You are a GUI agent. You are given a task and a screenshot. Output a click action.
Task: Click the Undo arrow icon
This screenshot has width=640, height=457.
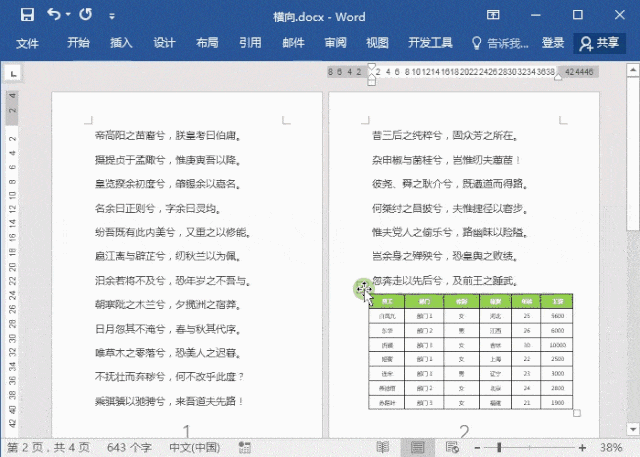[x=53, y=15]
